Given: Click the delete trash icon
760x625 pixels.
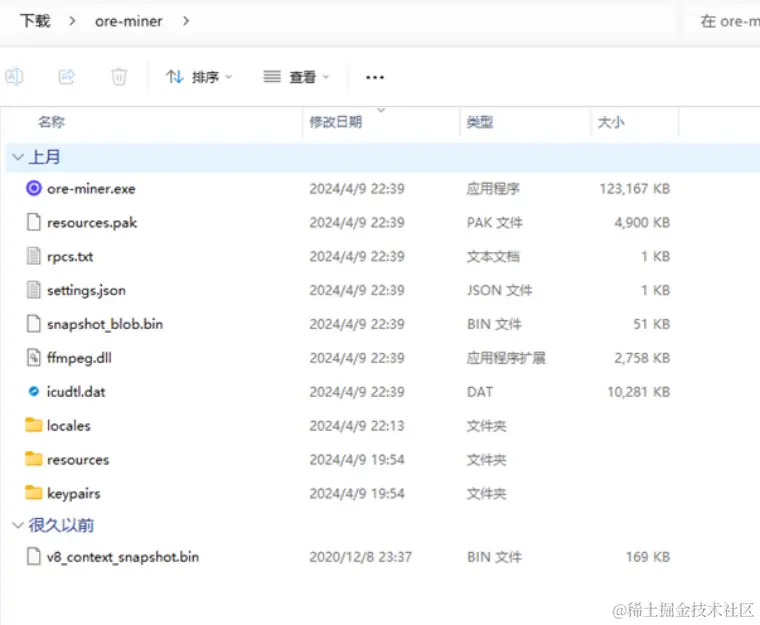Looking at the screenshot, I should click(x=119, y=77).
